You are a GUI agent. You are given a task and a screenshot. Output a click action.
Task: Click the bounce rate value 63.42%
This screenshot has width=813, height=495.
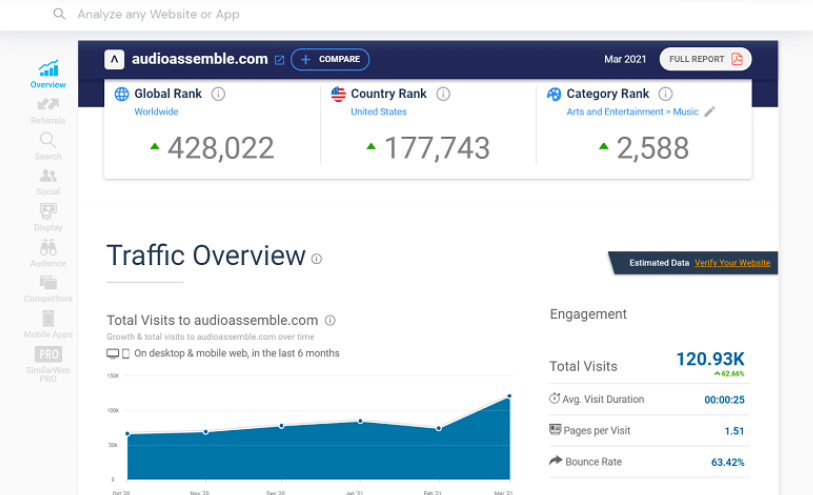click(x=727, y=462)
